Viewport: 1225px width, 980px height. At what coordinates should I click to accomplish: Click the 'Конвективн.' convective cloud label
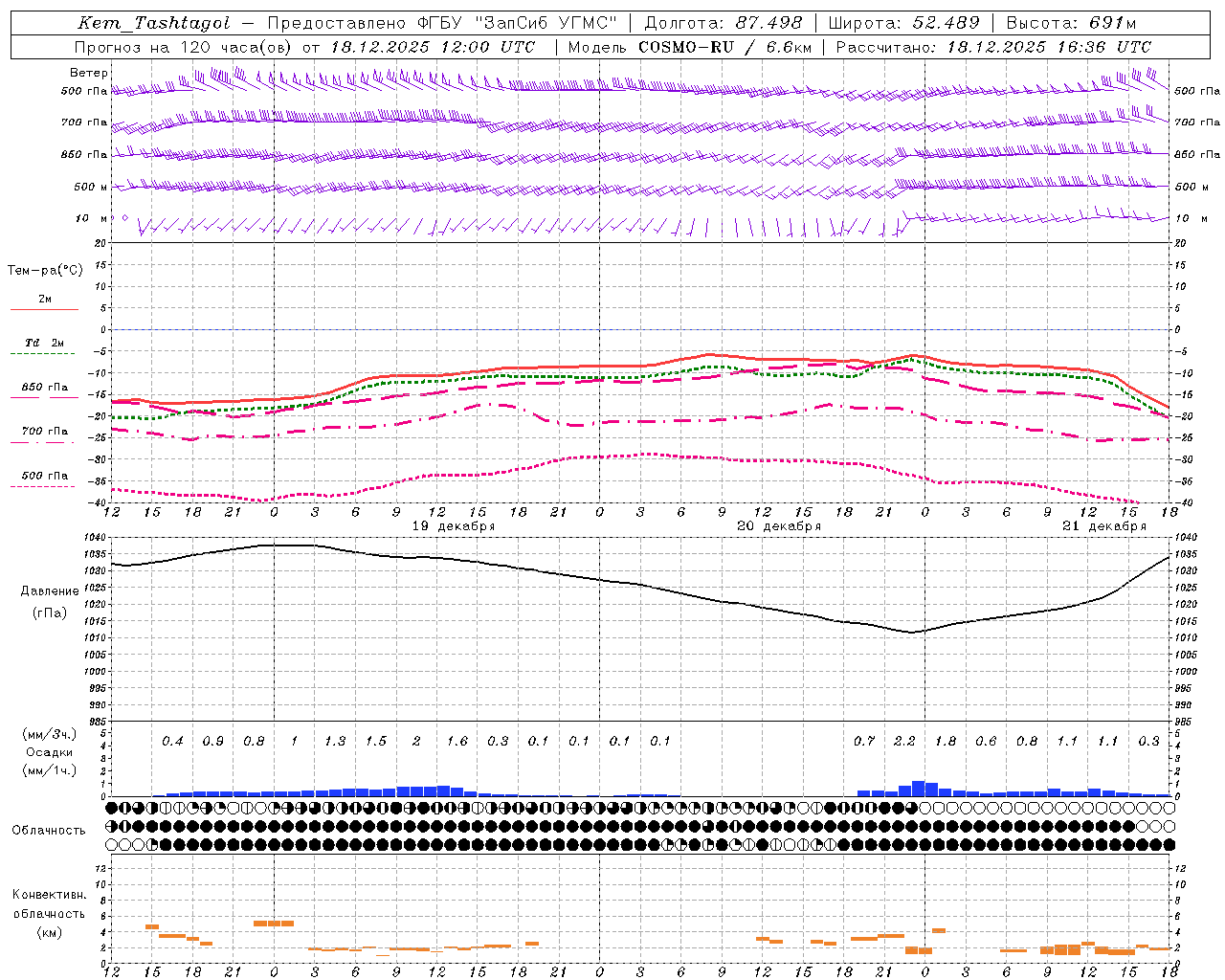(x=49, y=895)
